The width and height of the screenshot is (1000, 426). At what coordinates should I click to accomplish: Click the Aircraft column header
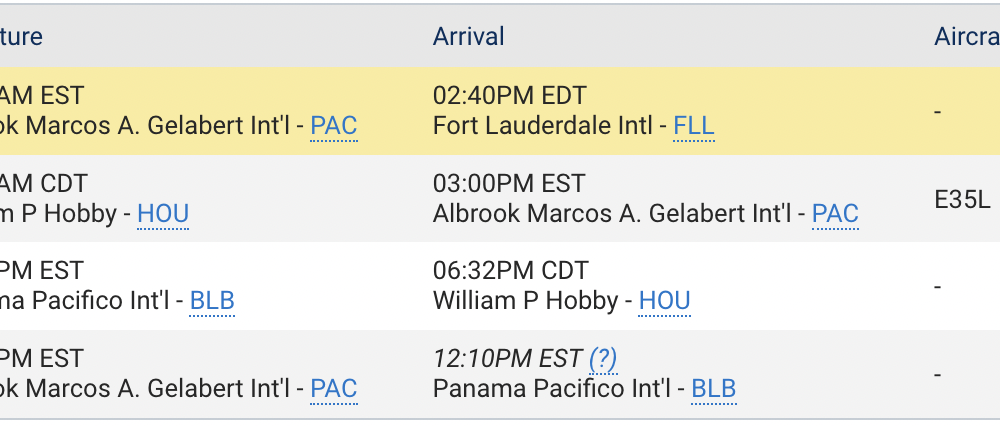pyautogui.click(x=967, y=36)
